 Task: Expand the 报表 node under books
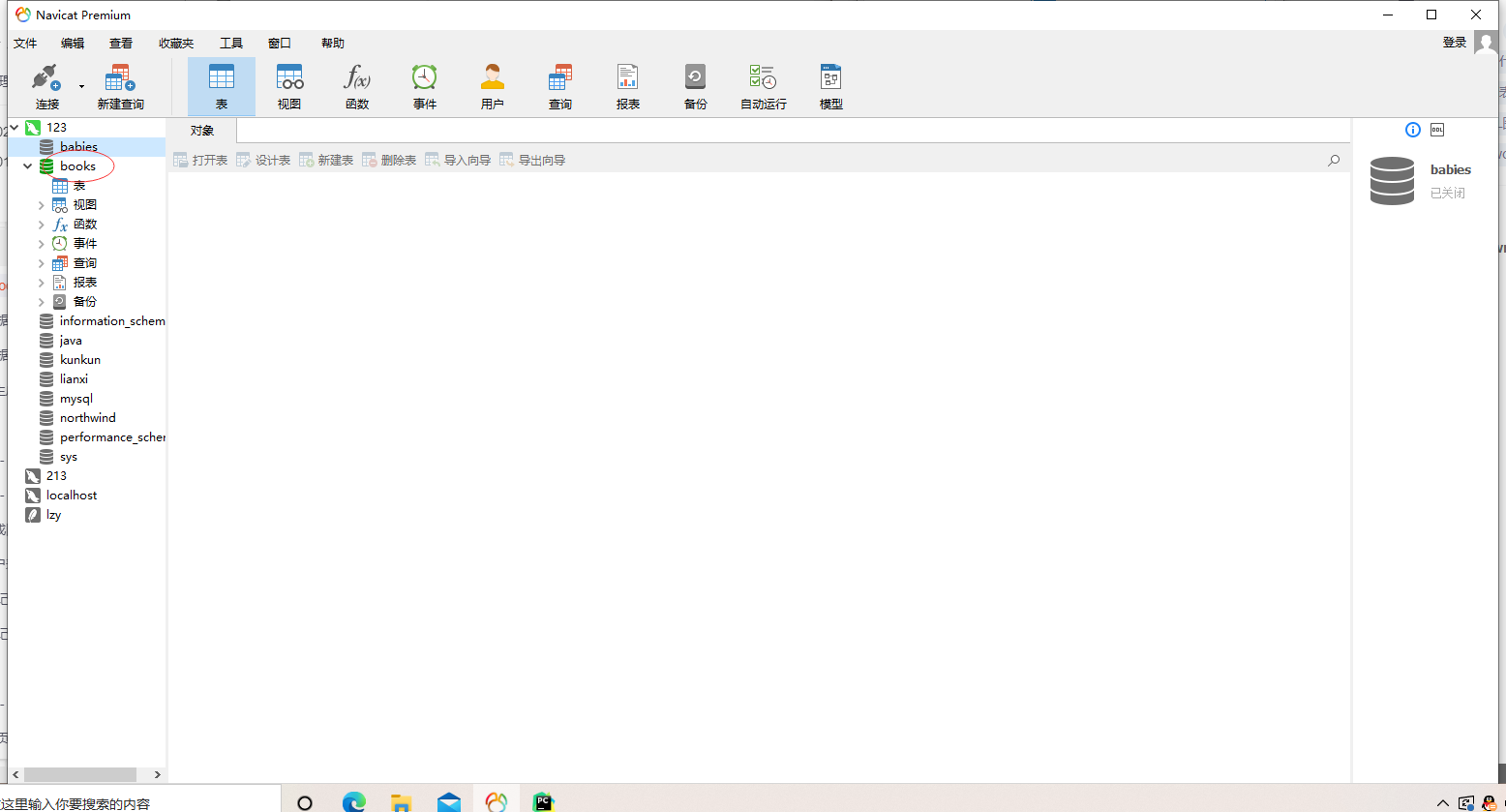(x=42, y=283)
